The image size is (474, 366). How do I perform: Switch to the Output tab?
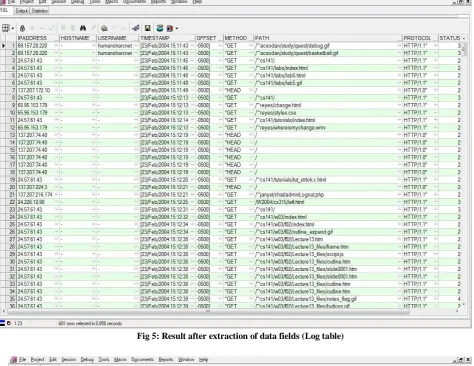pos(22,11)
